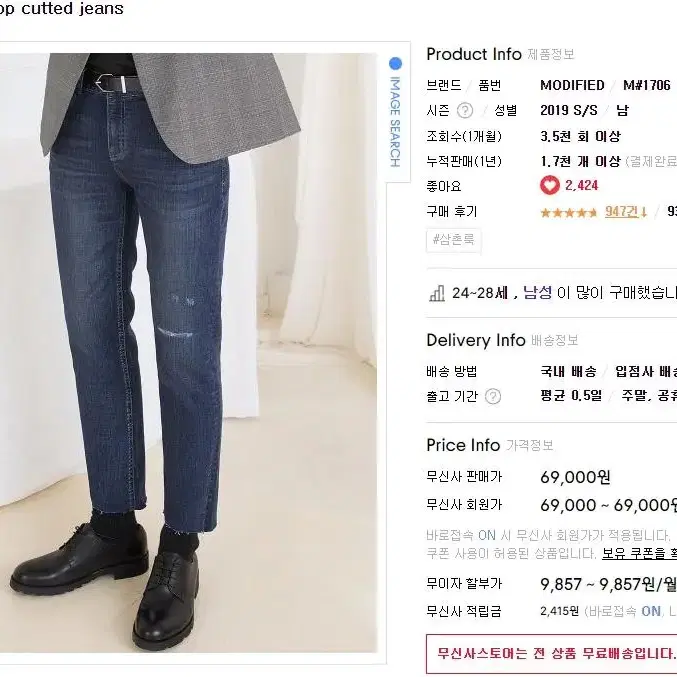Open the shipping period help question icon
This screenshot has height=677, width=677.
coord(493,396)
